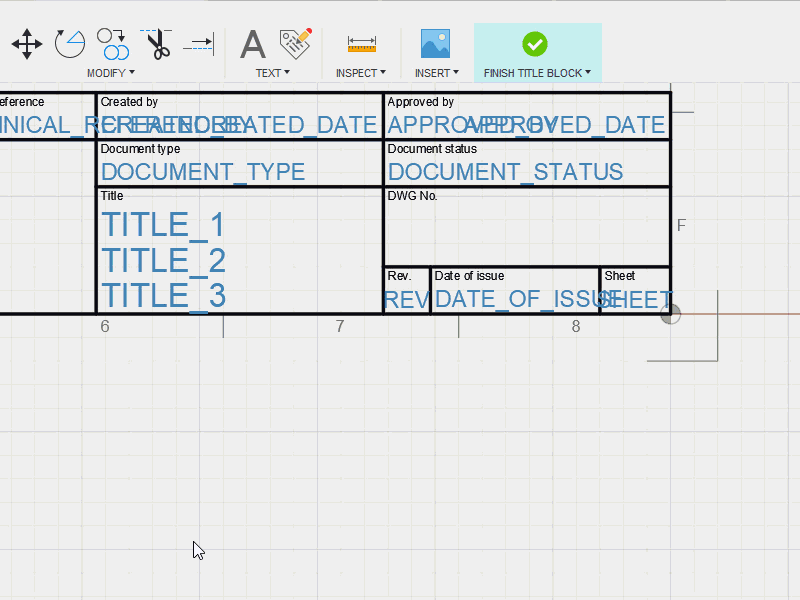The image size is (800, 600).
Task: Click the 'DWG No.' label
Action: pyautogui.click(x=412, y=195)
